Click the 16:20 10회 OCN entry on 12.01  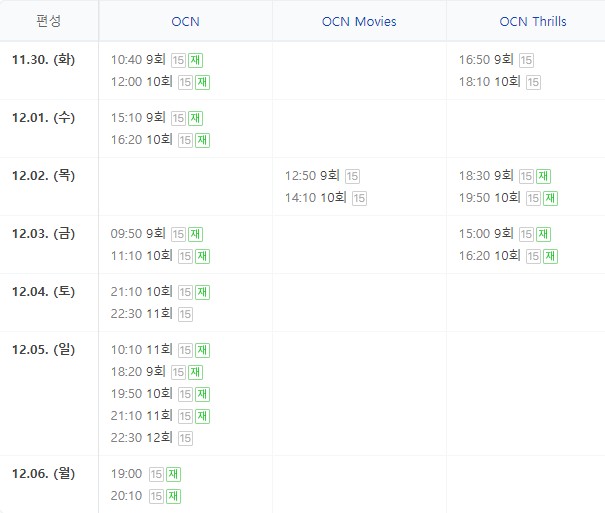[142, 140]
